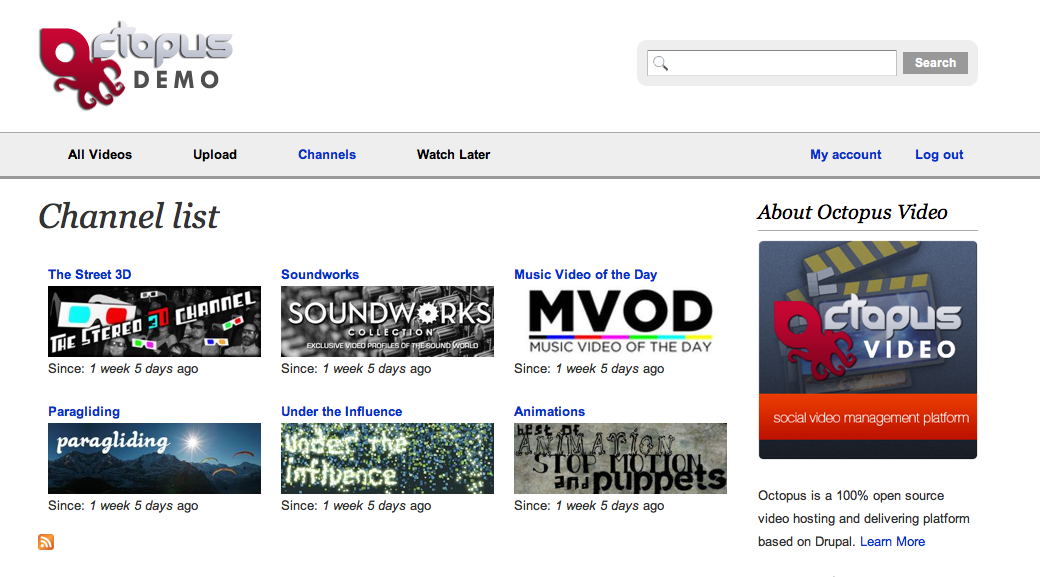Select the MVOD channel banner

(x=620, y=321)
